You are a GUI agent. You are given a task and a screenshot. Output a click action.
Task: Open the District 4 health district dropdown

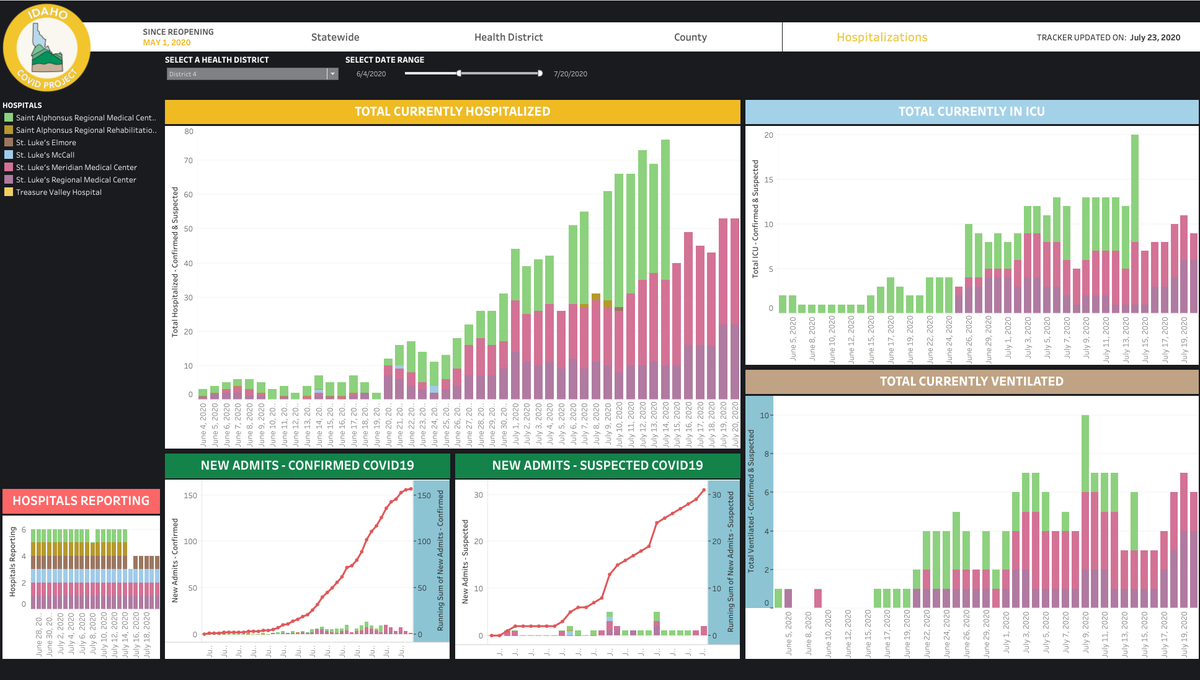(252, 74)
